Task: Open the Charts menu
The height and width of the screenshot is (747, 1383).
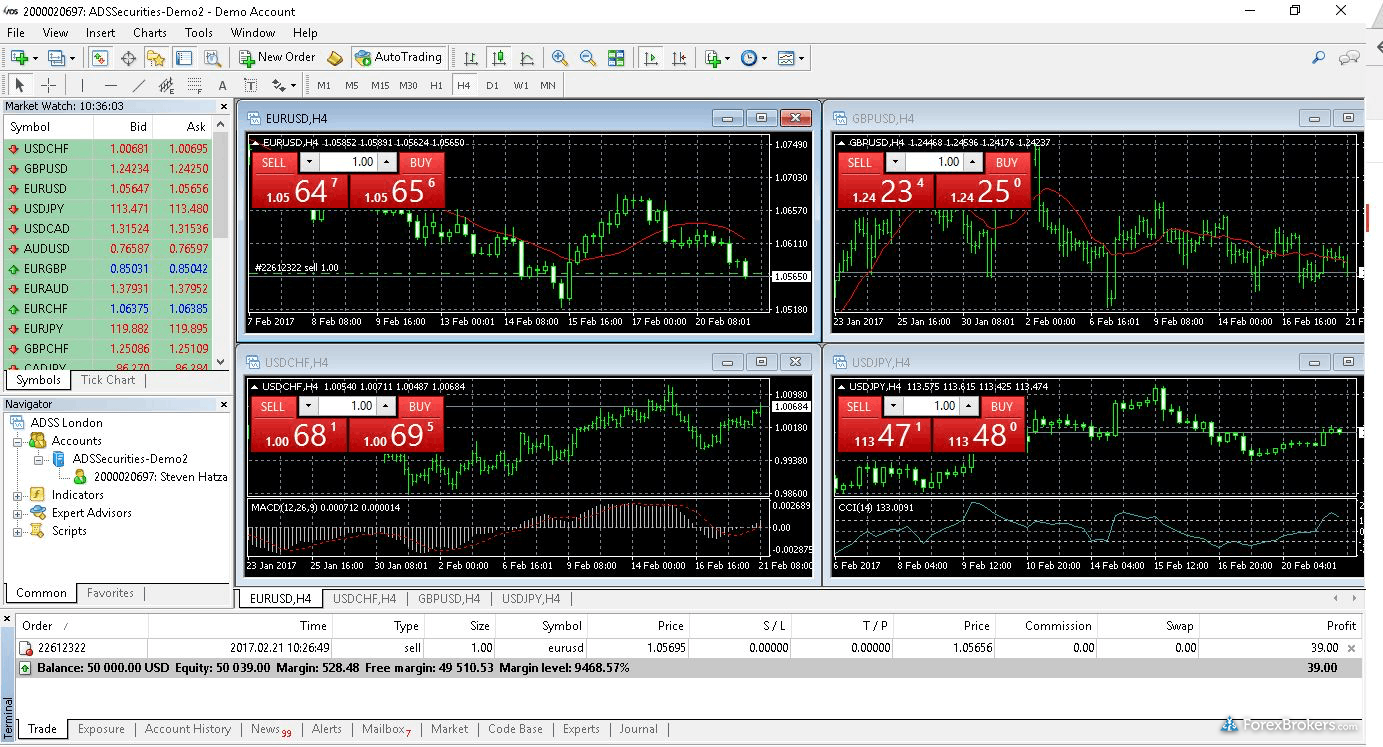Action: coord(150,32)
